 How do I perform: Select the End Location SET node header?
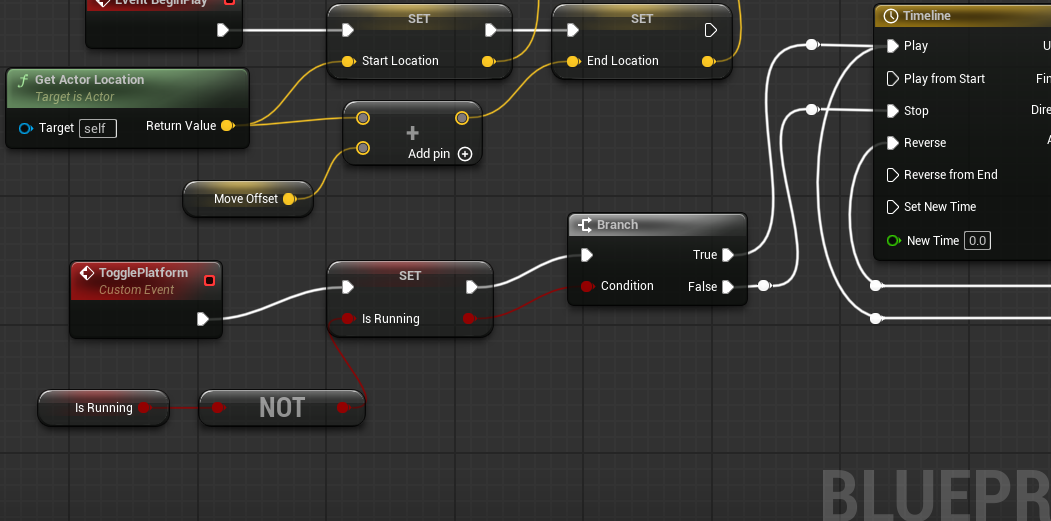(641, 19)
